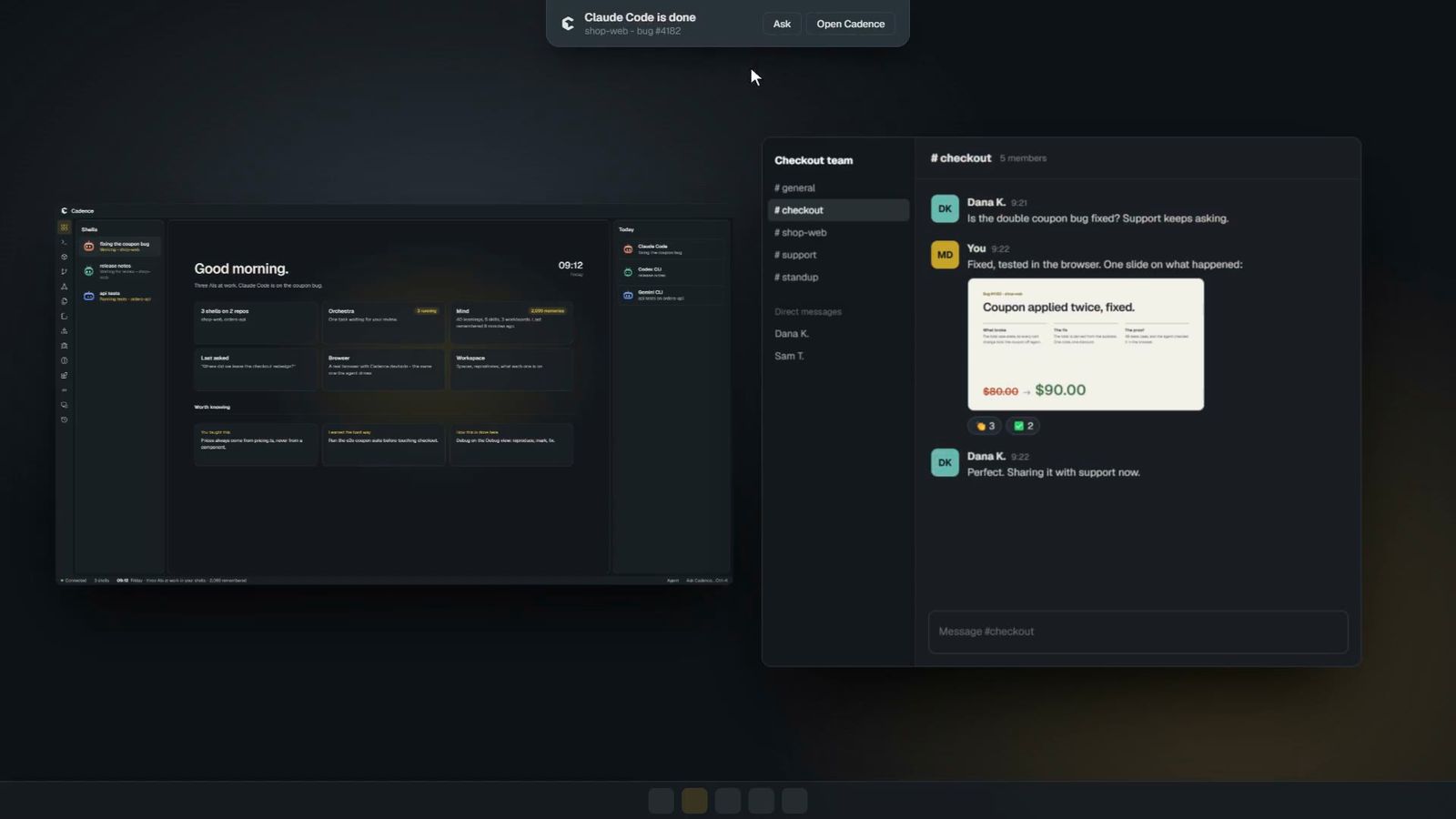Screen dimensions: 1456x819
Task: Open the home grid icon in Cadence sidebar
Action: pyautogui.click(x=64, y=227)
